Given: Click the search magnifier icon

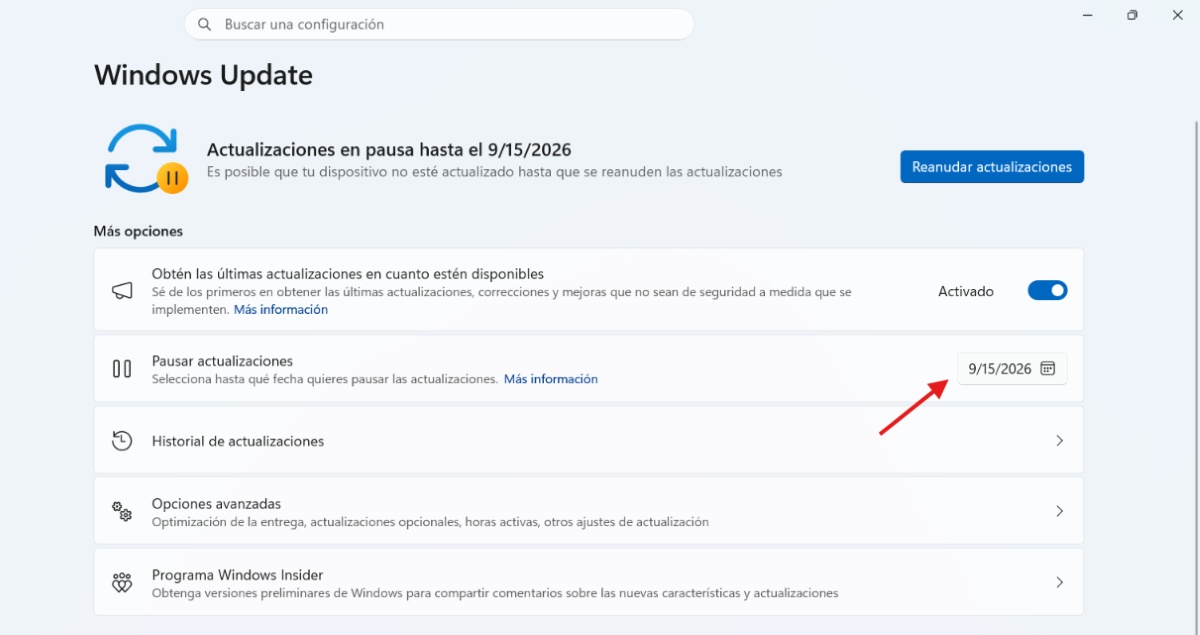Looking at the screenshot, I should point(205,24).
